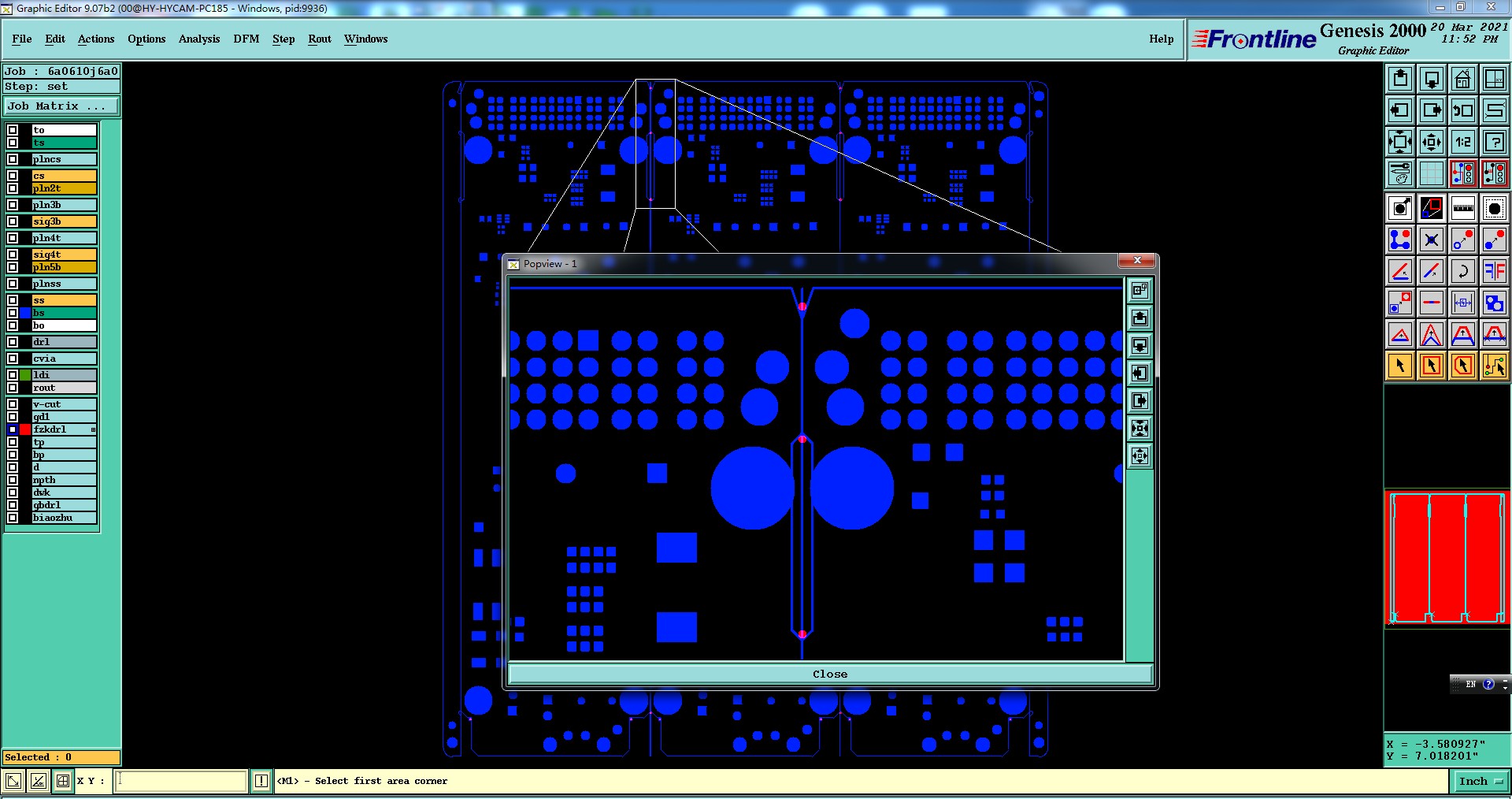Image resolution: width=1512 pixels, height=799 pixels.
Task: Click the Popview Close button
Action: 830,674
